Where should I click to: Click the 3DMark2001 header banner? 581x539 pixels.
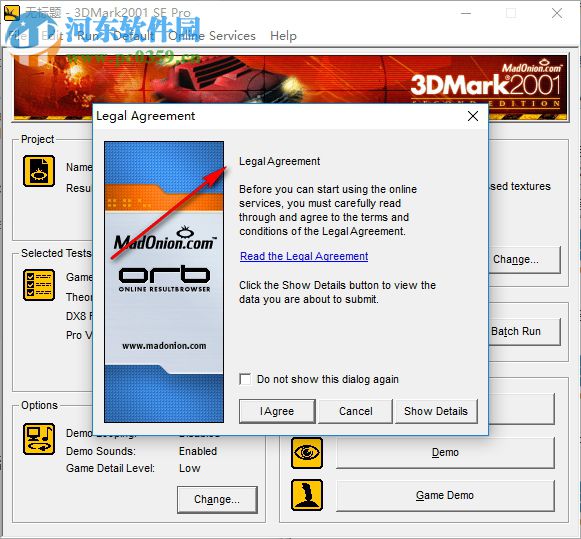[290, 88]
